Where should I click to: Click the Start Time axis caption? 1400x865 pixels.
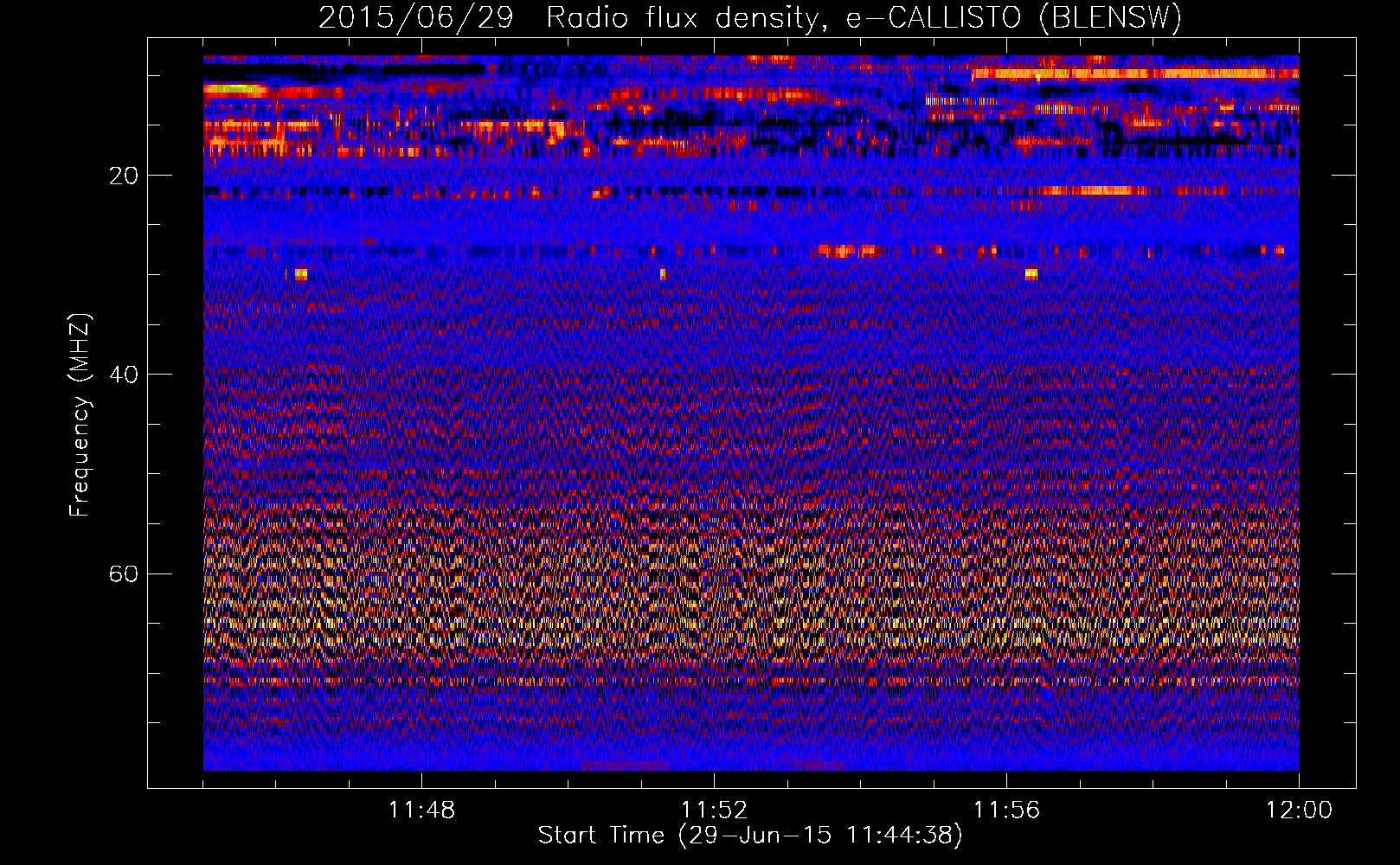(x=749, y=836)
